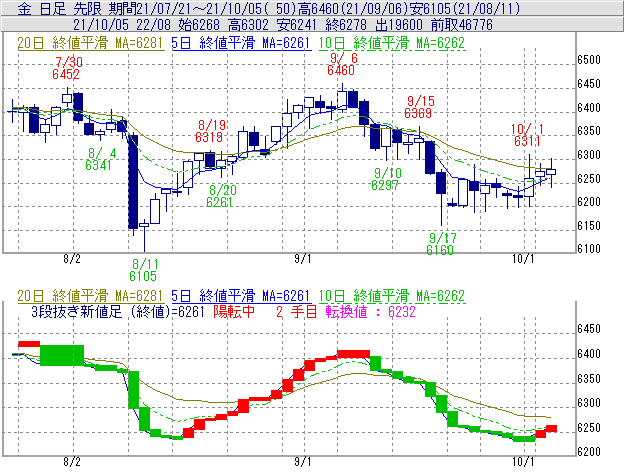Click the 8/2 date on lower chart axis
The image size is (624, 475).
click(72, 462)
